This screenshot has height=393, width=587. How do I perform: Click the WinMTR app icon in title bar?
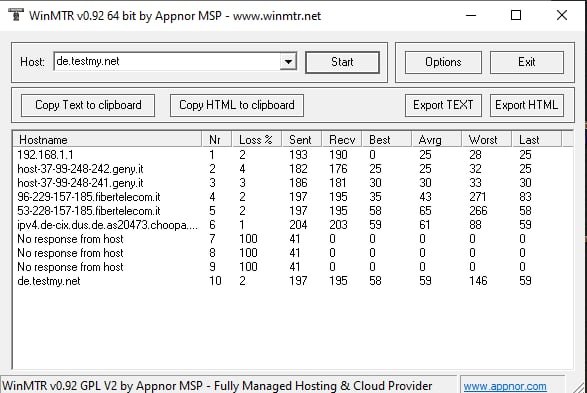(15, 15)
